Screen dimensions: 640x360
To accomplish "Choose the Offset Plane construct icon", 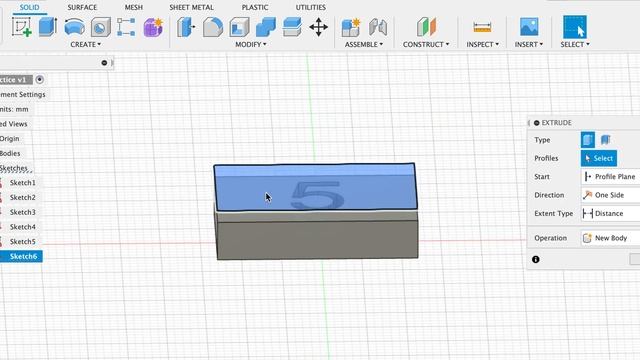I will pos(427,27).
